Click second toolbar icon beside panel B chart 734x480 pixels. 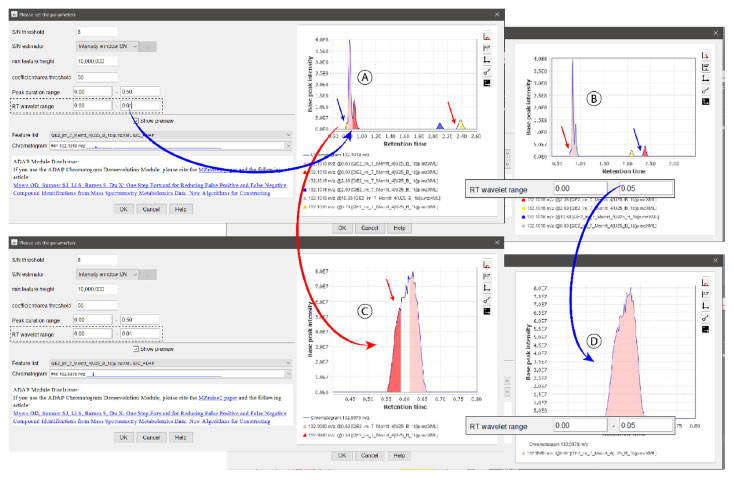706,69
